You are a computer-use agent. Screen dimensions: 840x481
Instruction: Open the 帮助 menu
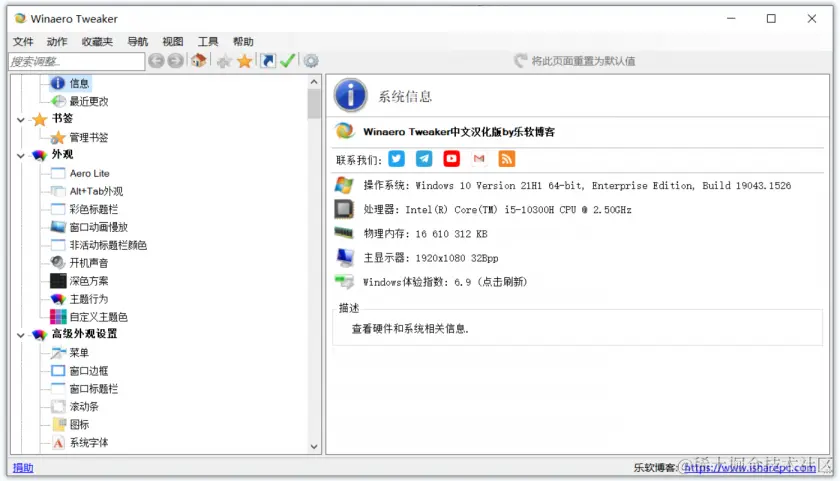243,41
